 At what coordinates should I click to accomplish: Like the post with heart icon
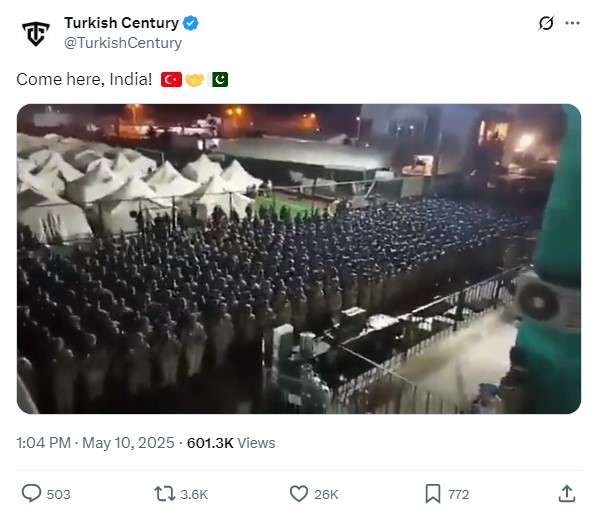pyautogui.click(x=299, y=494)
